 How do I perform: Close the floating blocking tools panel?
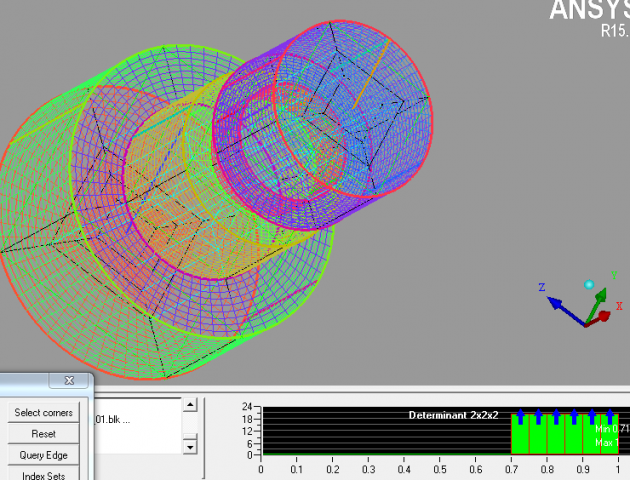tap(69, 381)
